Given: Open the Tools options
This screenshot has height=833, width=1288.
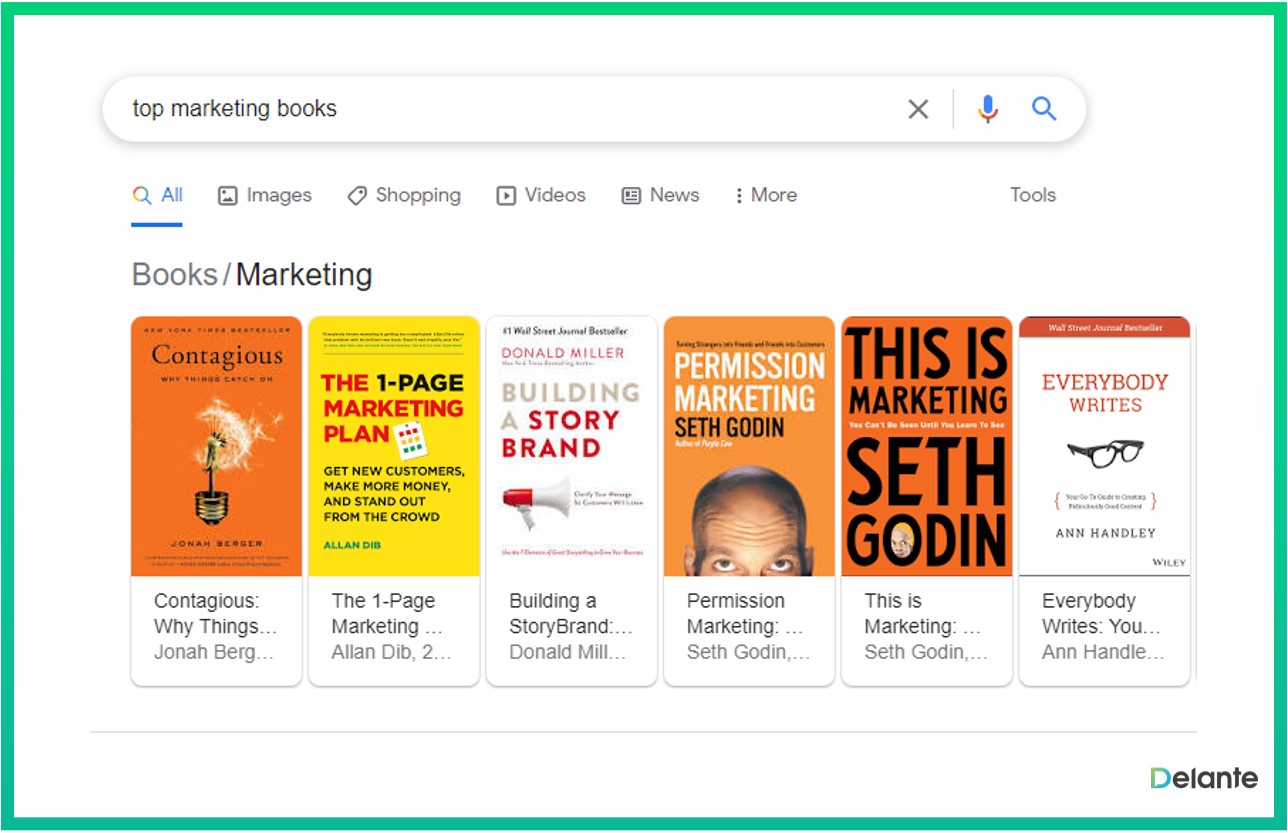Looking at the screenshot, I should click(1032, 196).
